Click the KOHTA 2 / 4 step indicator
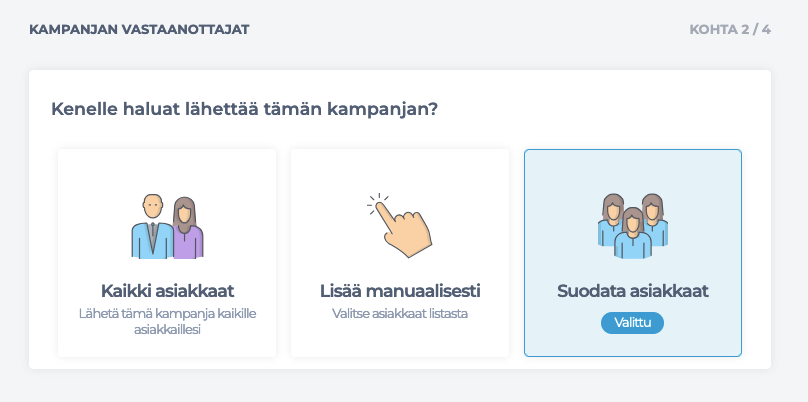 730,29
